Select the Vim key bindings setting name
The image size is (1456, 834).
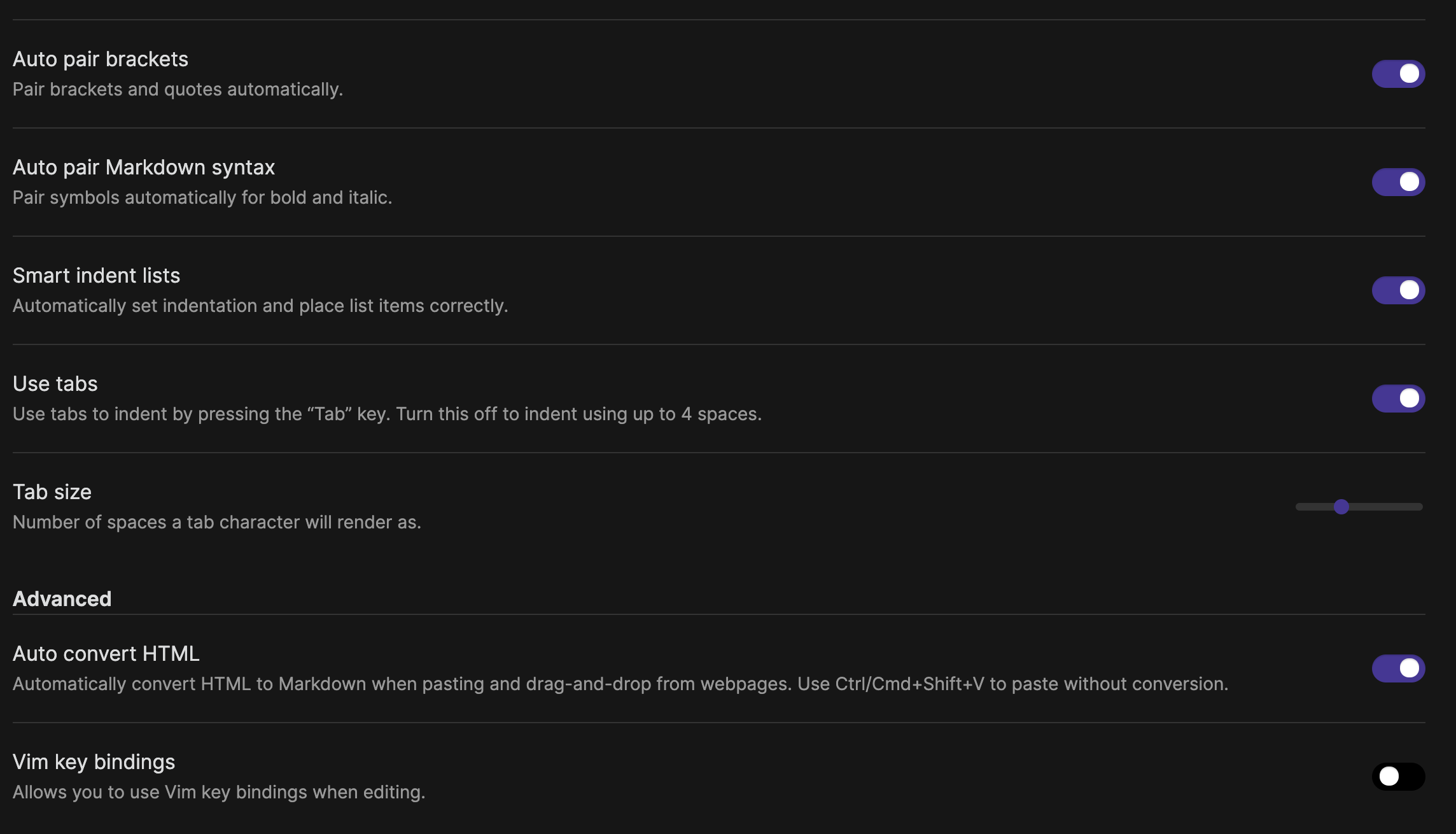coord(94,761)
